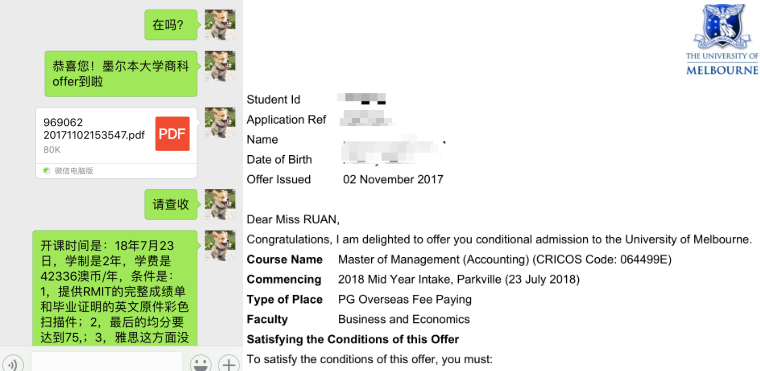Select the 在吗? chat bubble
This screenshot has height=371, width=760.
171,25
